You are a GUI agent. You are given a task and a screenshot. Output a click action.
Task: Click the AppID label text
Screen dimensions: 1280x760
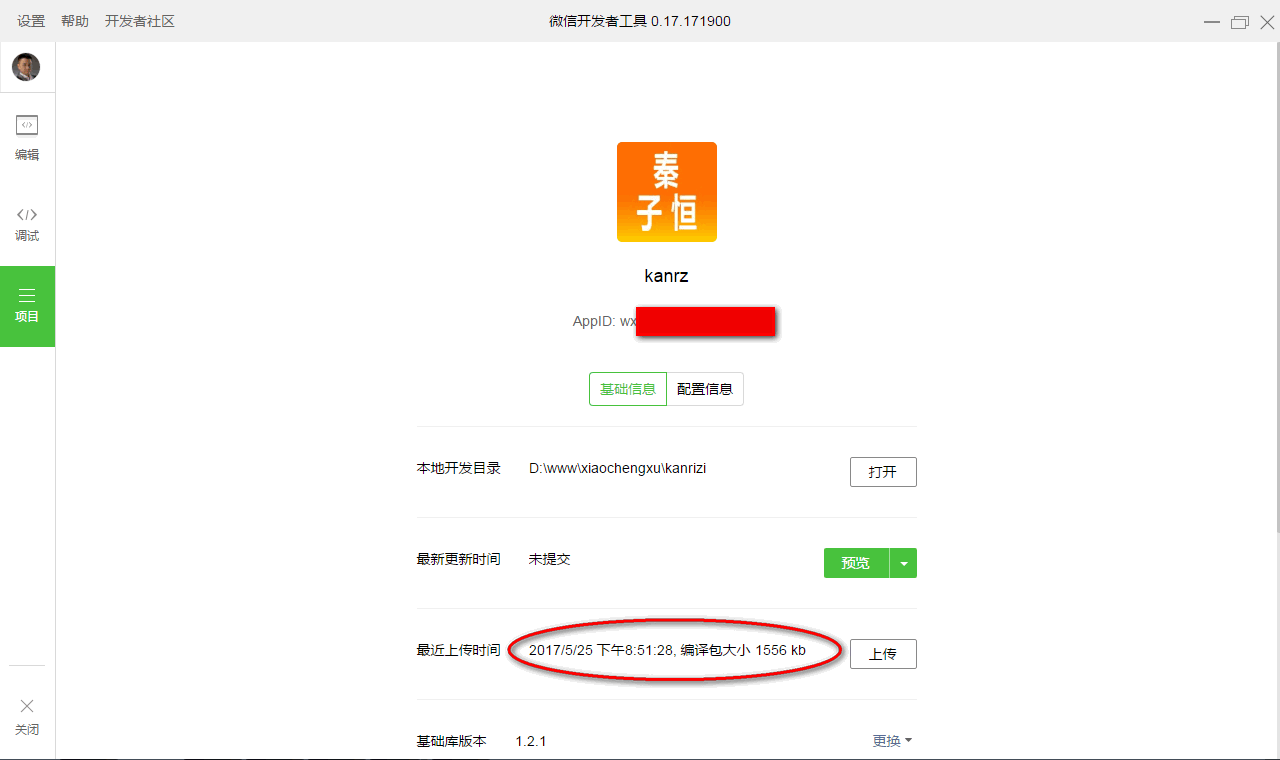[x=594, y=321]
